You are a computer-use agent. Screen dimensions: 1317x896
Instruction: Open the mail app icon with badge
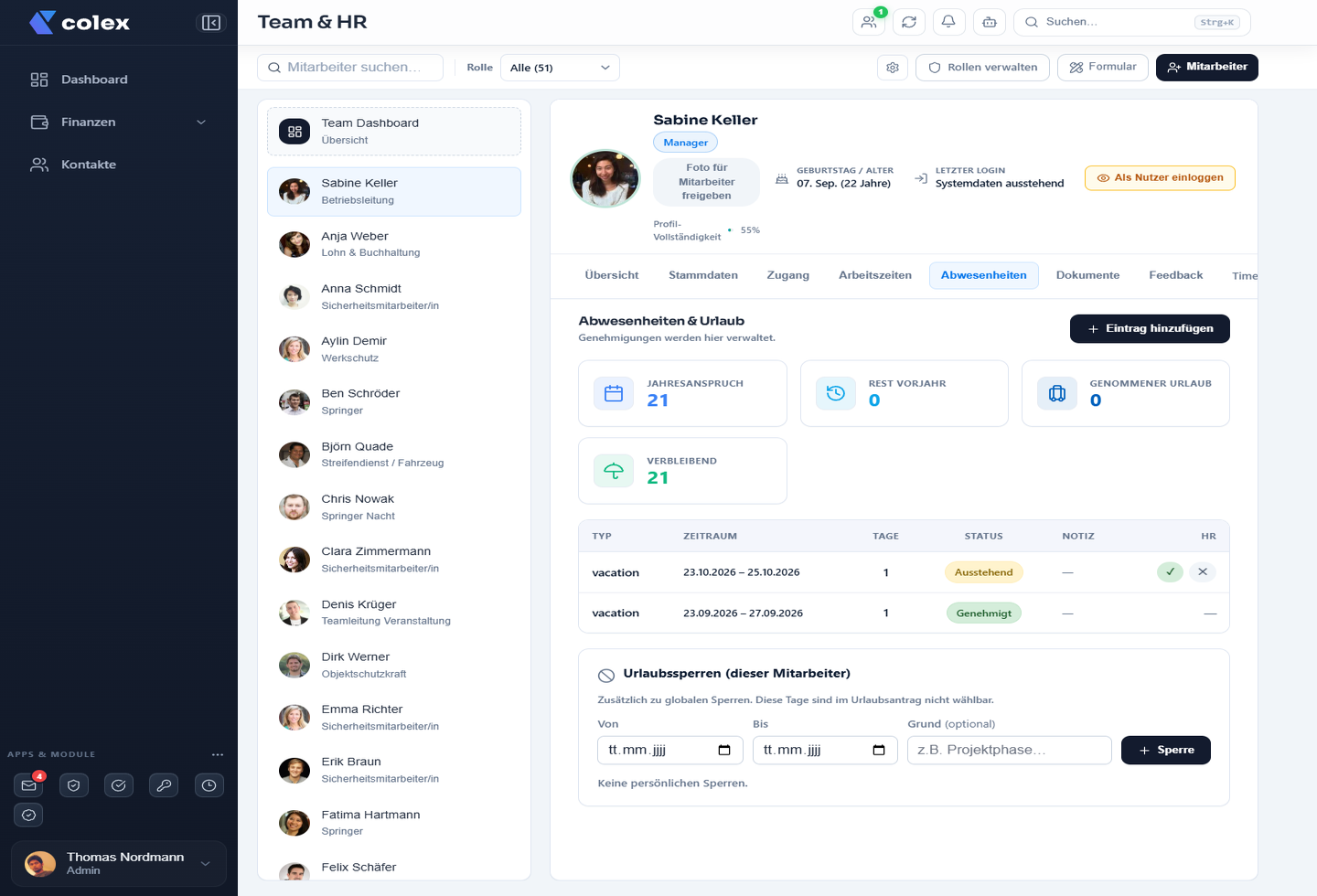pyautogui.click(x=29, y=785)
